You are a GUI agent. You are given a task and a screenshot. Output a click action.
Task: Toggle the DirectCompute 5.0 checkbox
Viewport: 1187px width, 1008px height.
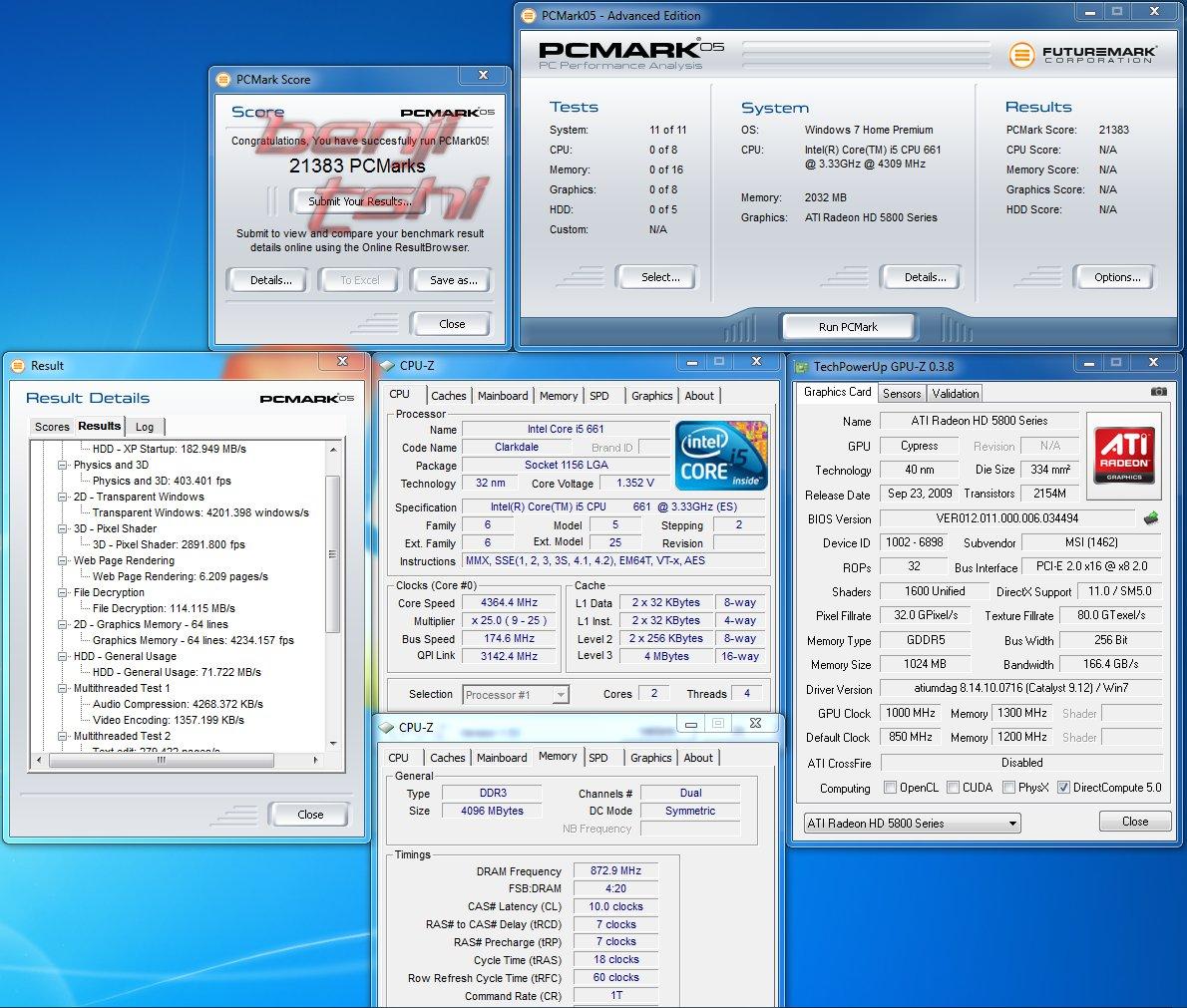[x=1063, y=787]
